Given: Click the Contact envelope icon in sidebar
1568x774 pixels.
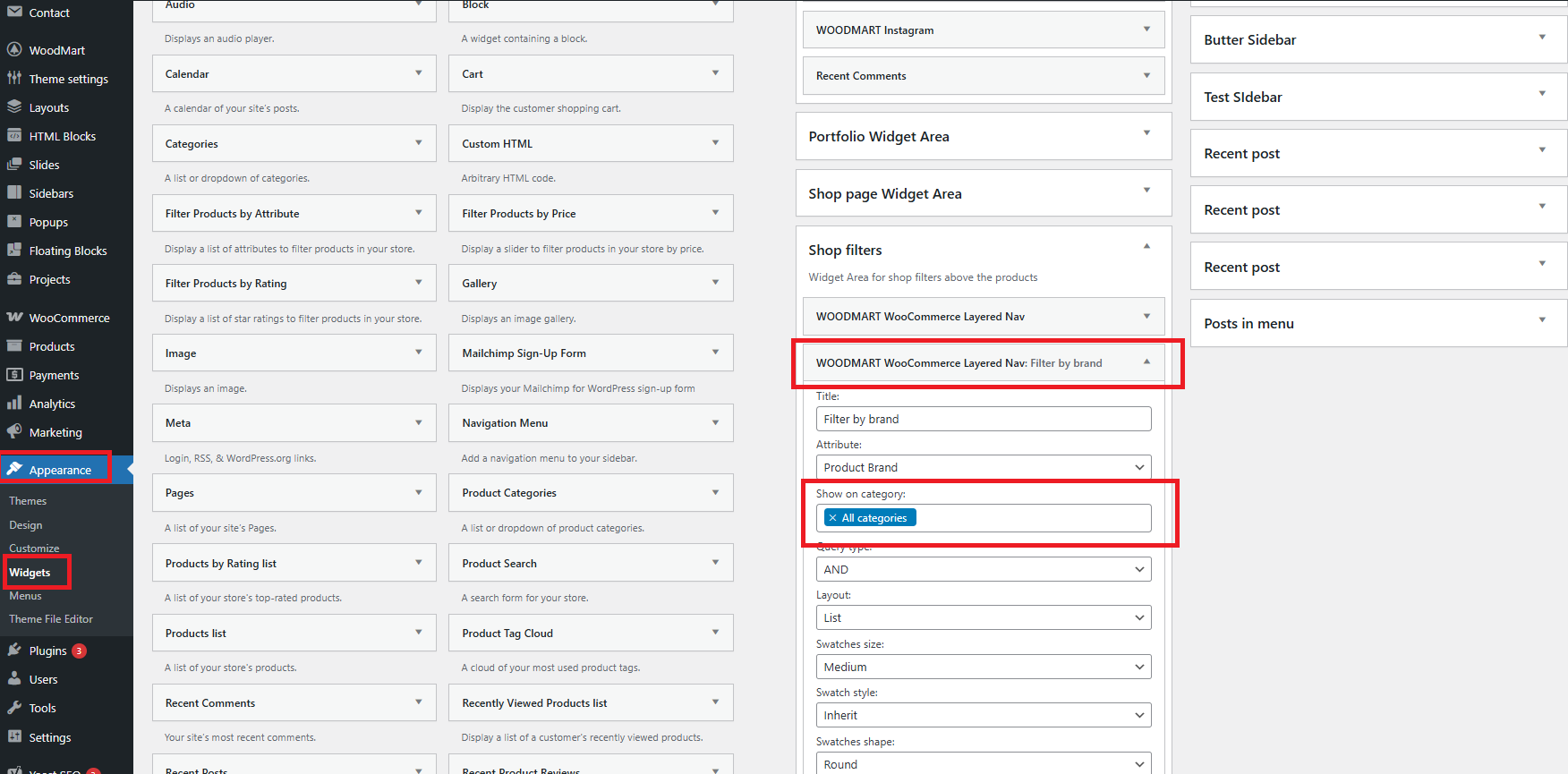Looking at the screenshot, I should [14, 12].
